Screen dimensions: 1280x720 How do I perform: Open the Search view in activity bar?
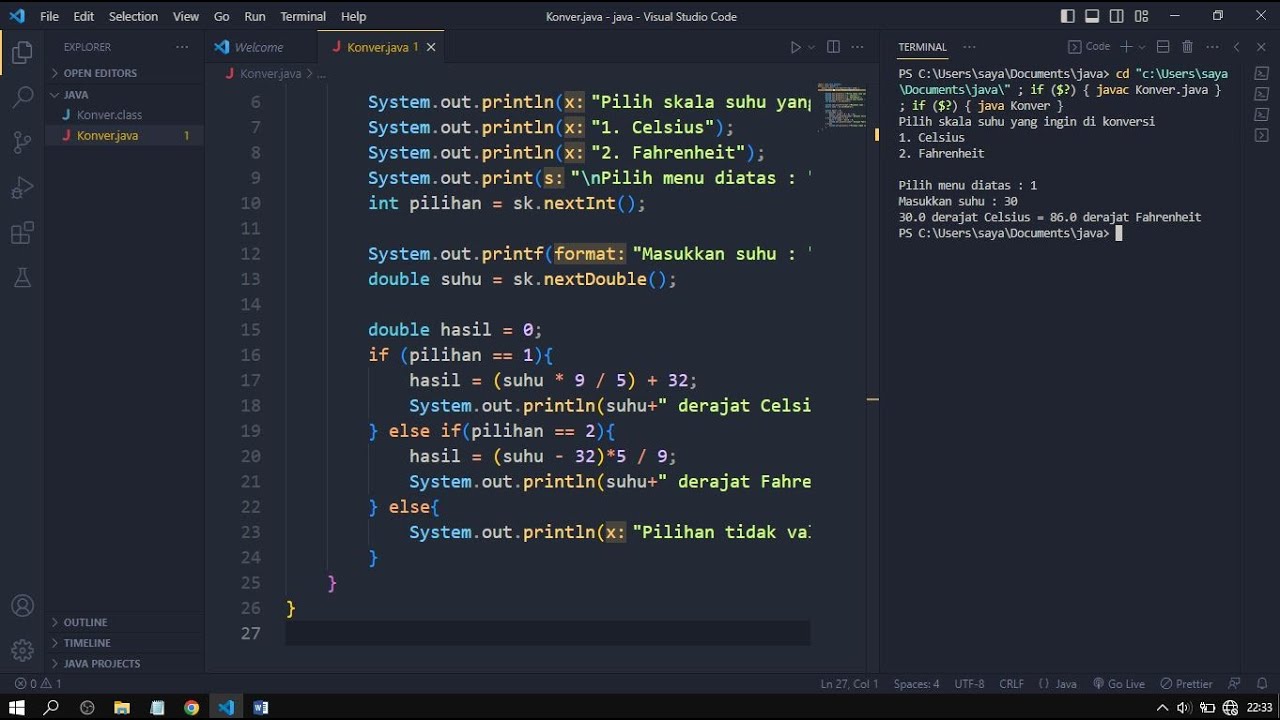click(x=22, y=97)
